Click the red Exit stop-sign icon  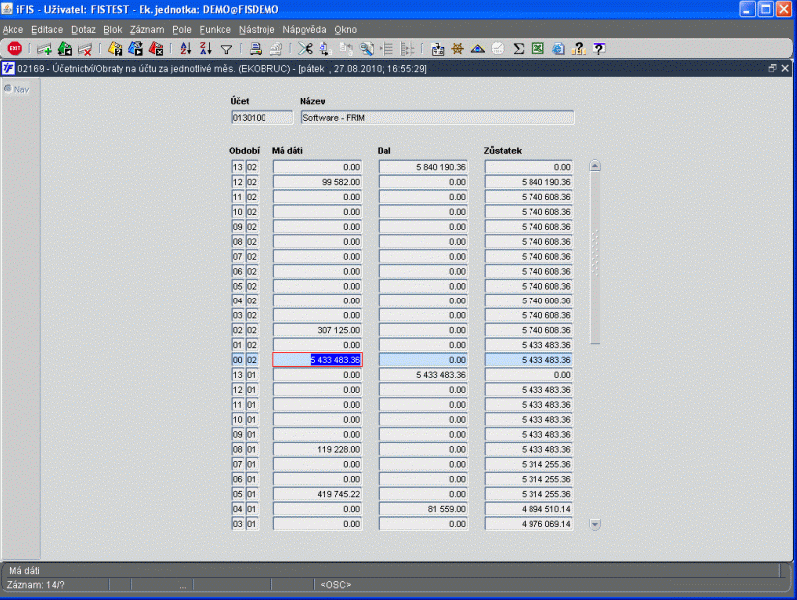point(15,49)
